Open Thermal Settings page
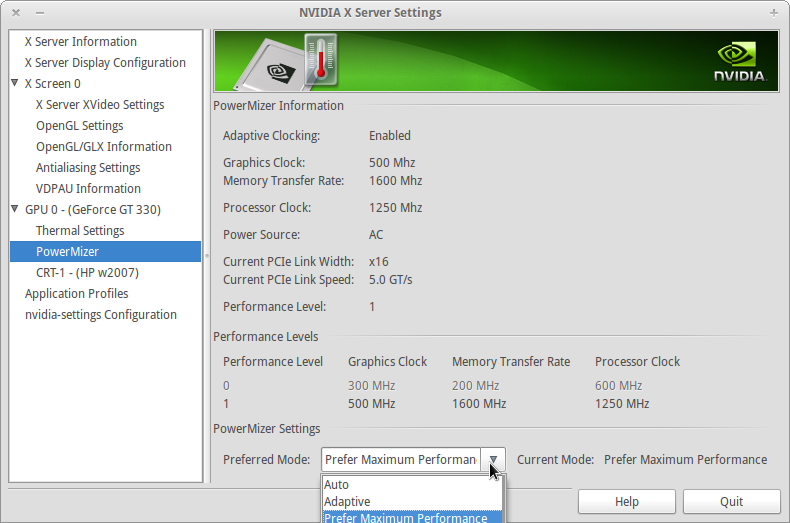Image resolution: width=790 pixels, height=523 pixels. [80, 231]
